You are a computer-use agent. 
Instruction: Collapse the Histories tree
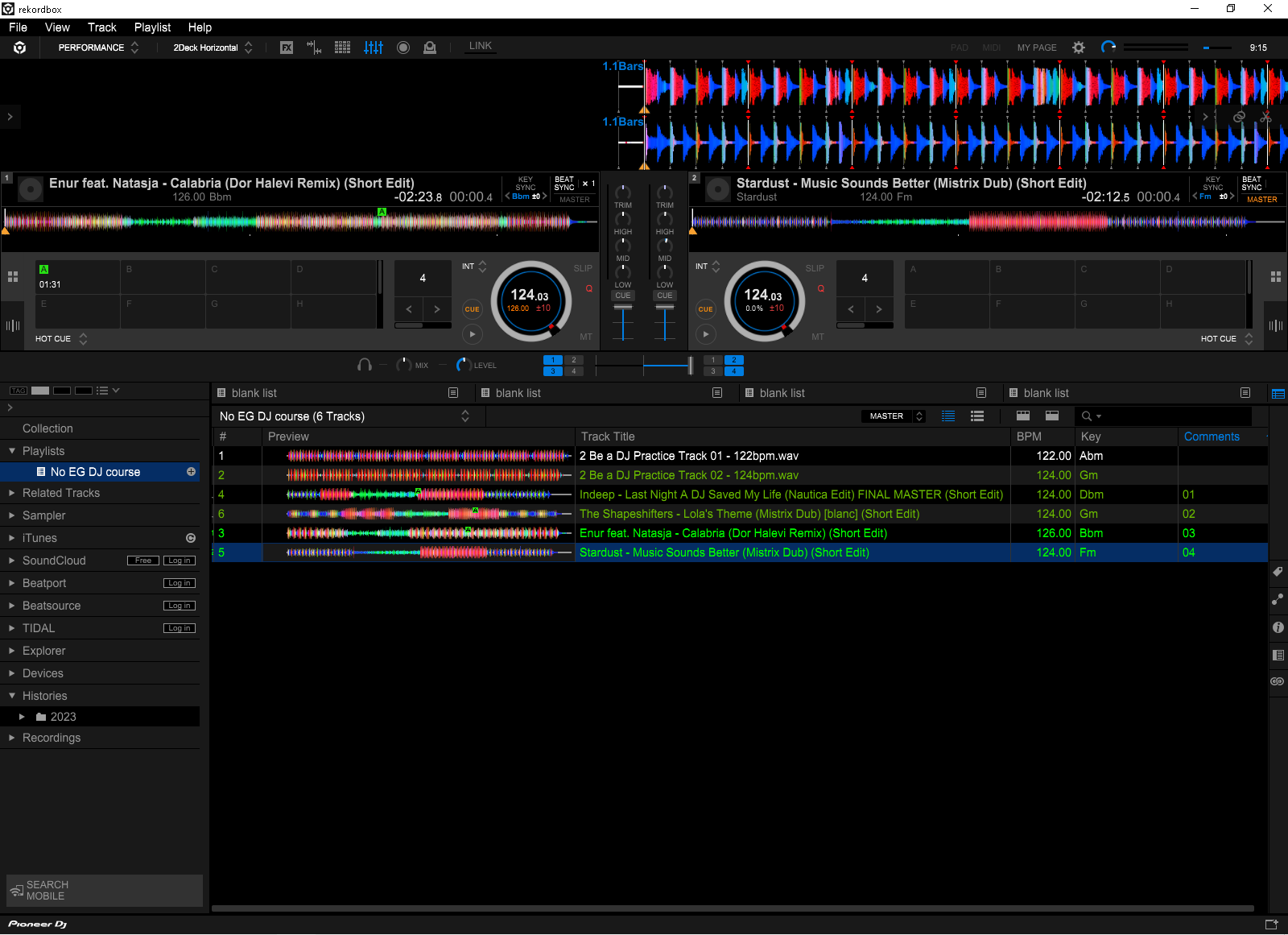coord(12,696)
